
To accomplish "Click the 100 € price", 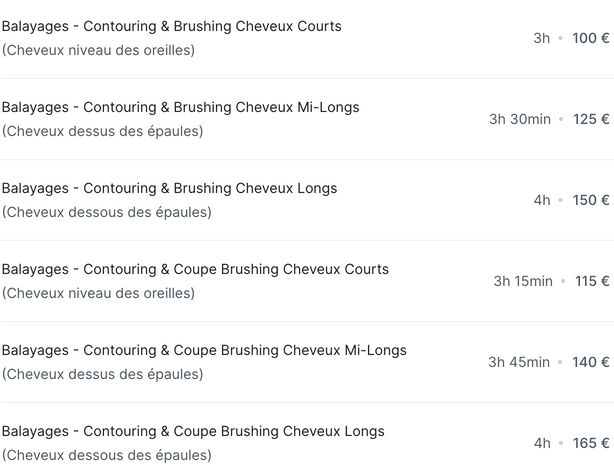I will (591, 38).
